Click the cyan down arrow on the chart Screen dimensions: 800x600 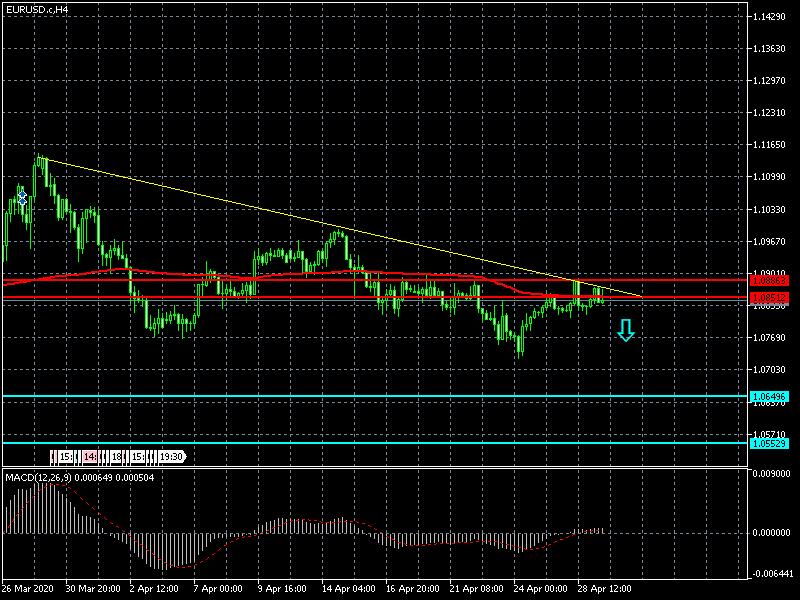(x=626, y=331)
